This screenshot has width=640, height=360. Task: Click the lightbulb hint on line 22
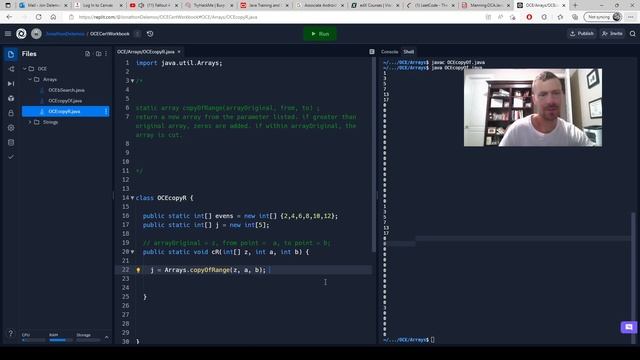pos(138,270)
